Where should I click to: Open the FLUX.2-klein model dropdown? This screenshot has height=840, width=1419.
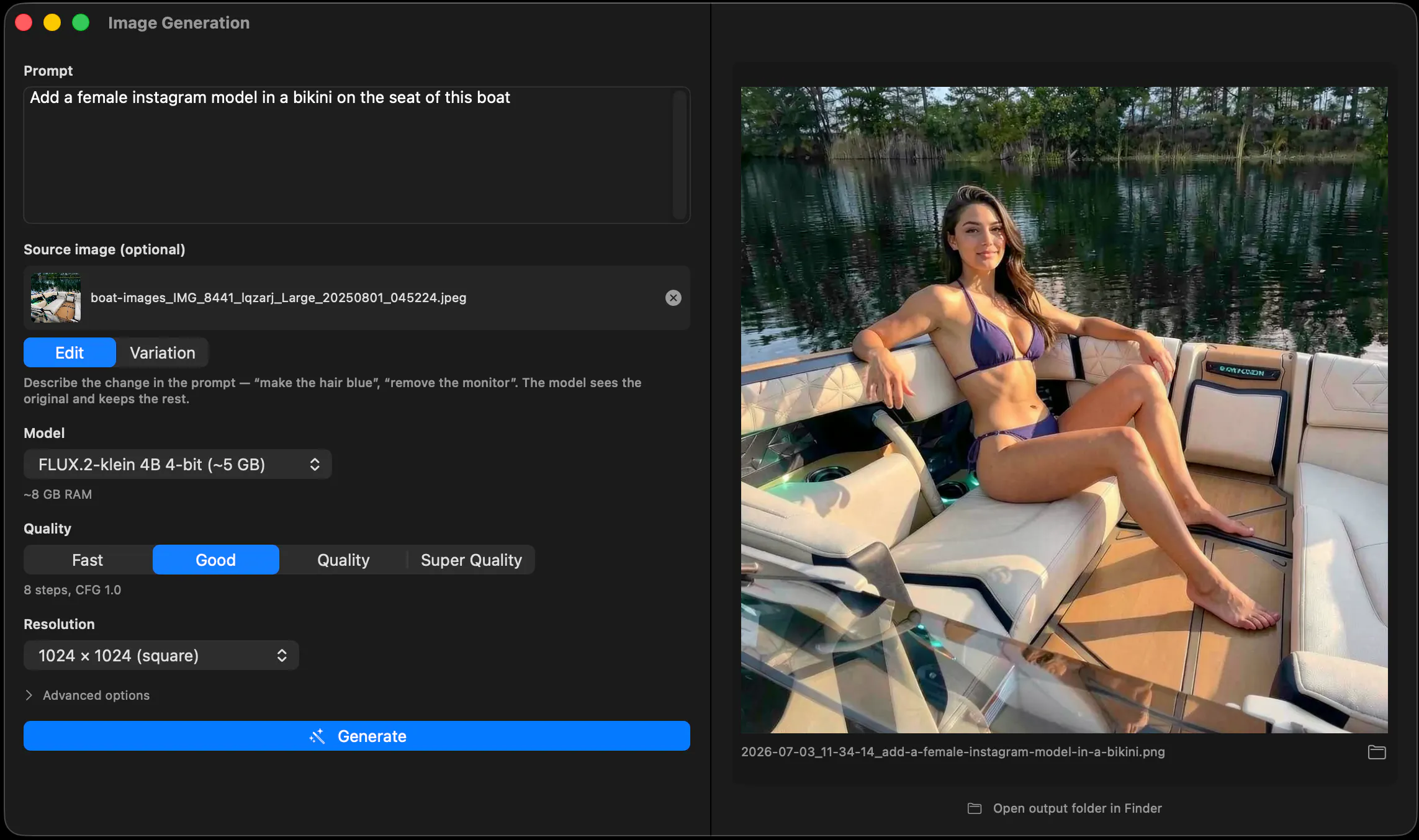coord(178,464)
